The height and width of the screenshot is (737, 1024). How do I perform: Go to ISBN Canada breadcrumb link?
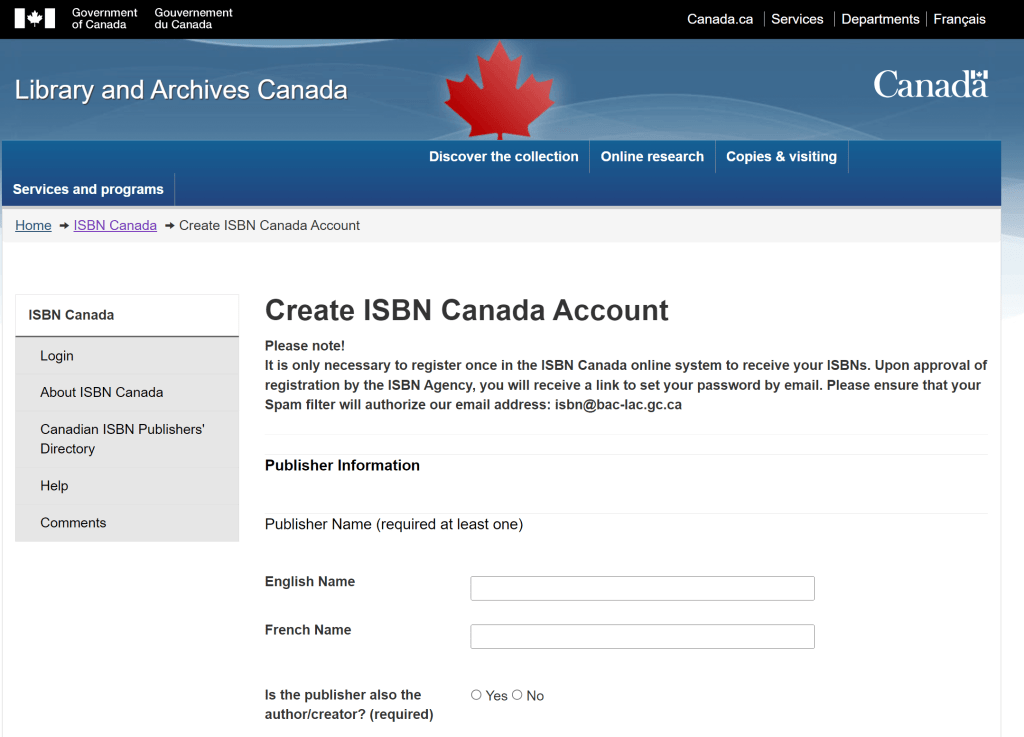click(x=115, y=225)
